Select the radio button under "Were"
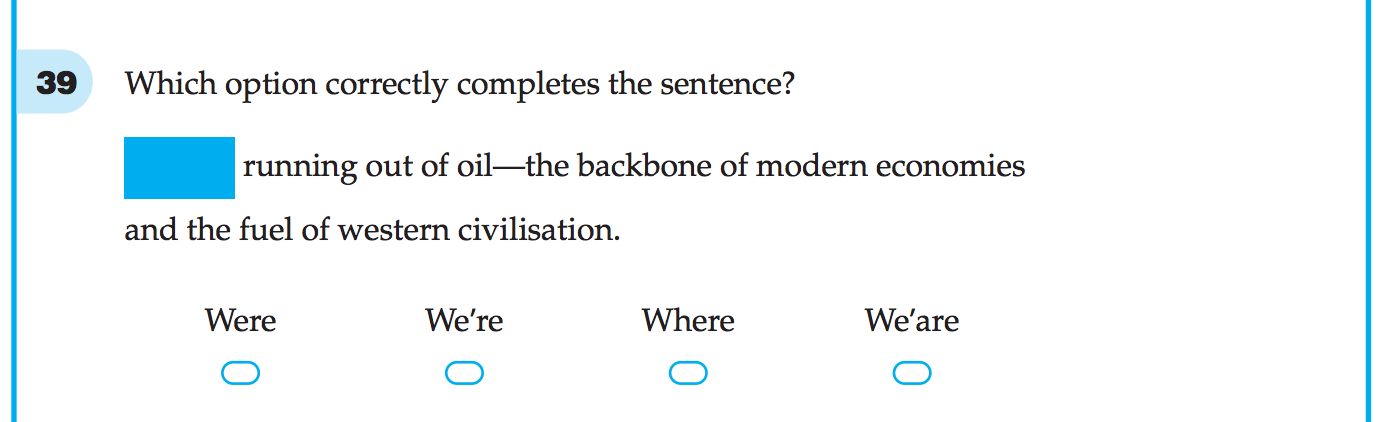This screenshot has height=422, width=1384. coord(240,373)
